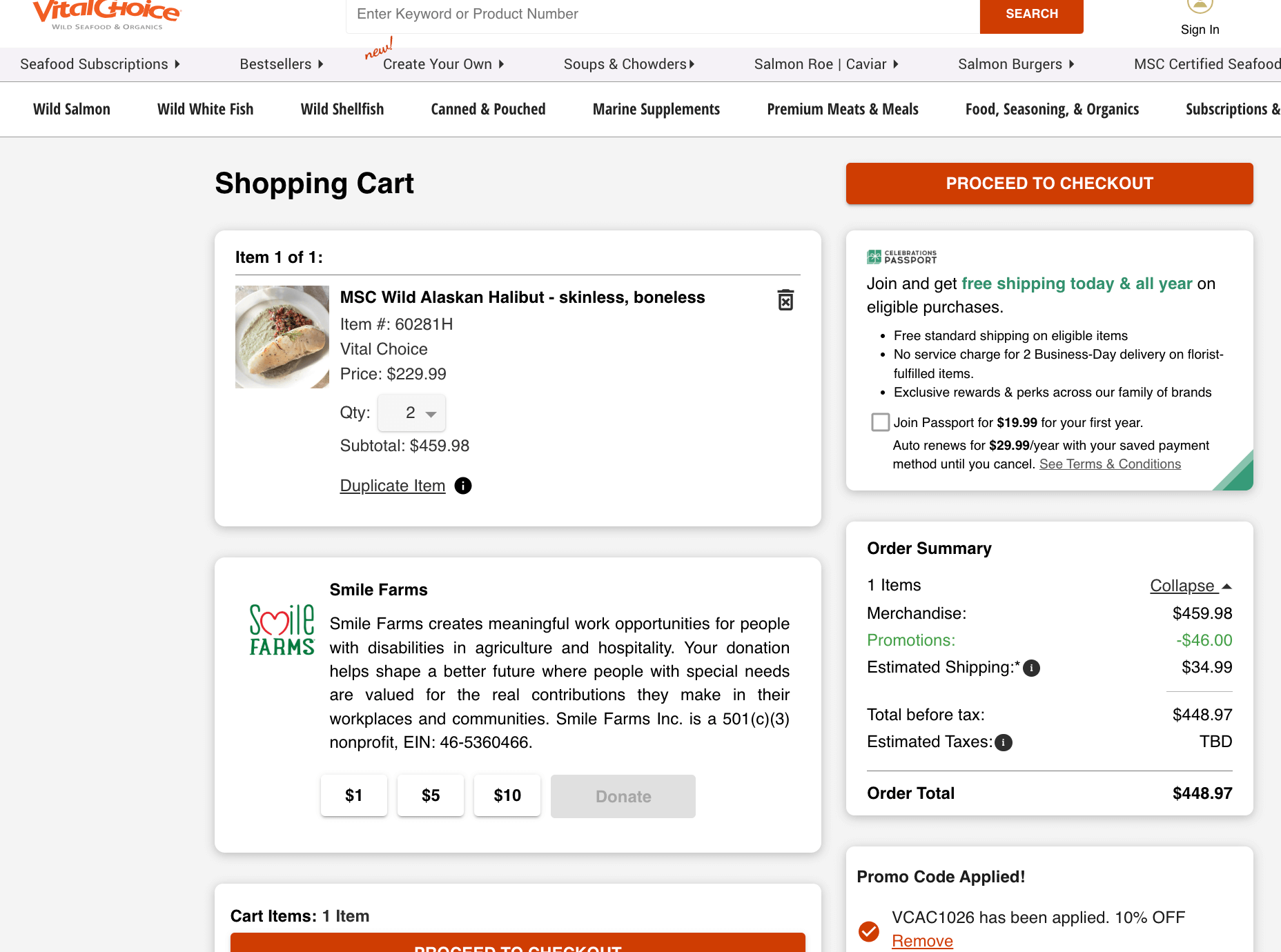Screen dimensions: 1281x952
Task: Click the Smile Farms logo
Action: 282,629
